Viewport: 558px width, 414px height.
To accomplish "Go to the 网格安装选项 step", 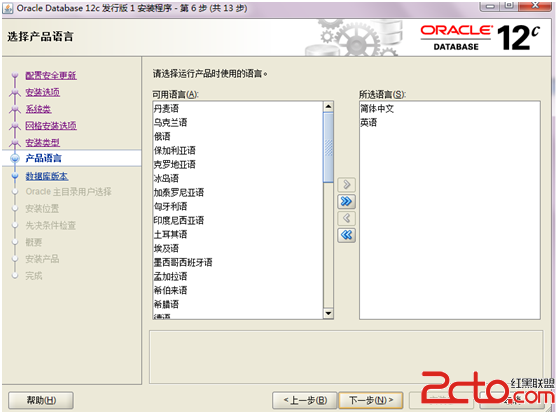I will [51, 126].
